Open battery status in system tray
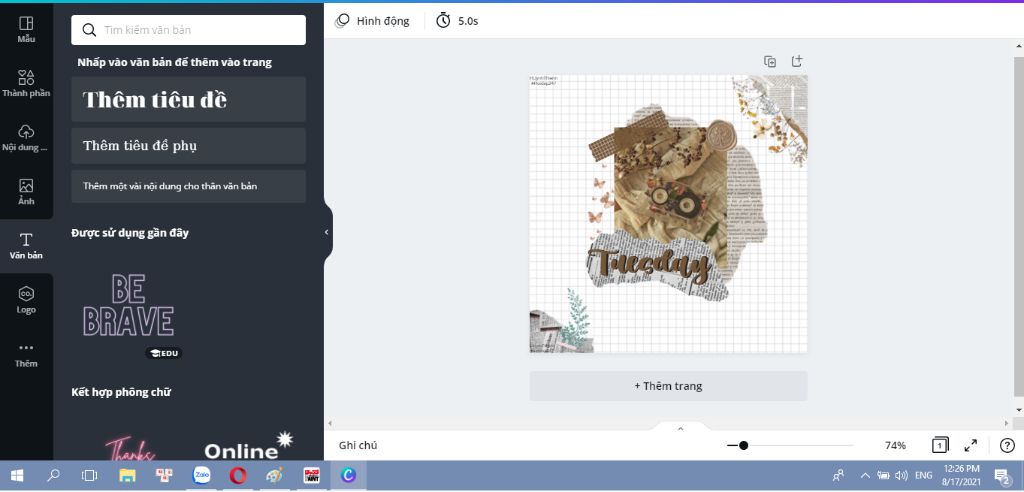Image resolution: width=1024 pixels, height=492 pixels. pyautogui.click(x=883, y=476)
